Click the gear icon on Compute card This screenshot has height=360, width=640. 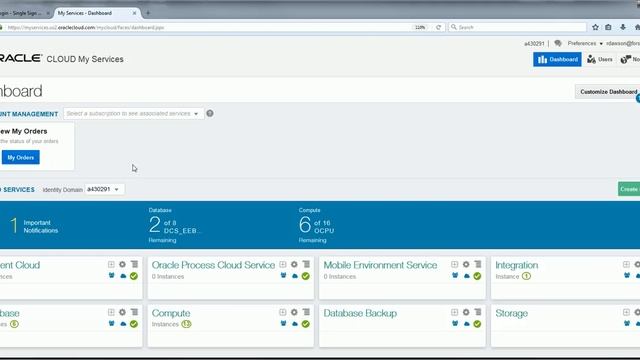pyautogui.click(x=294, y=312)
